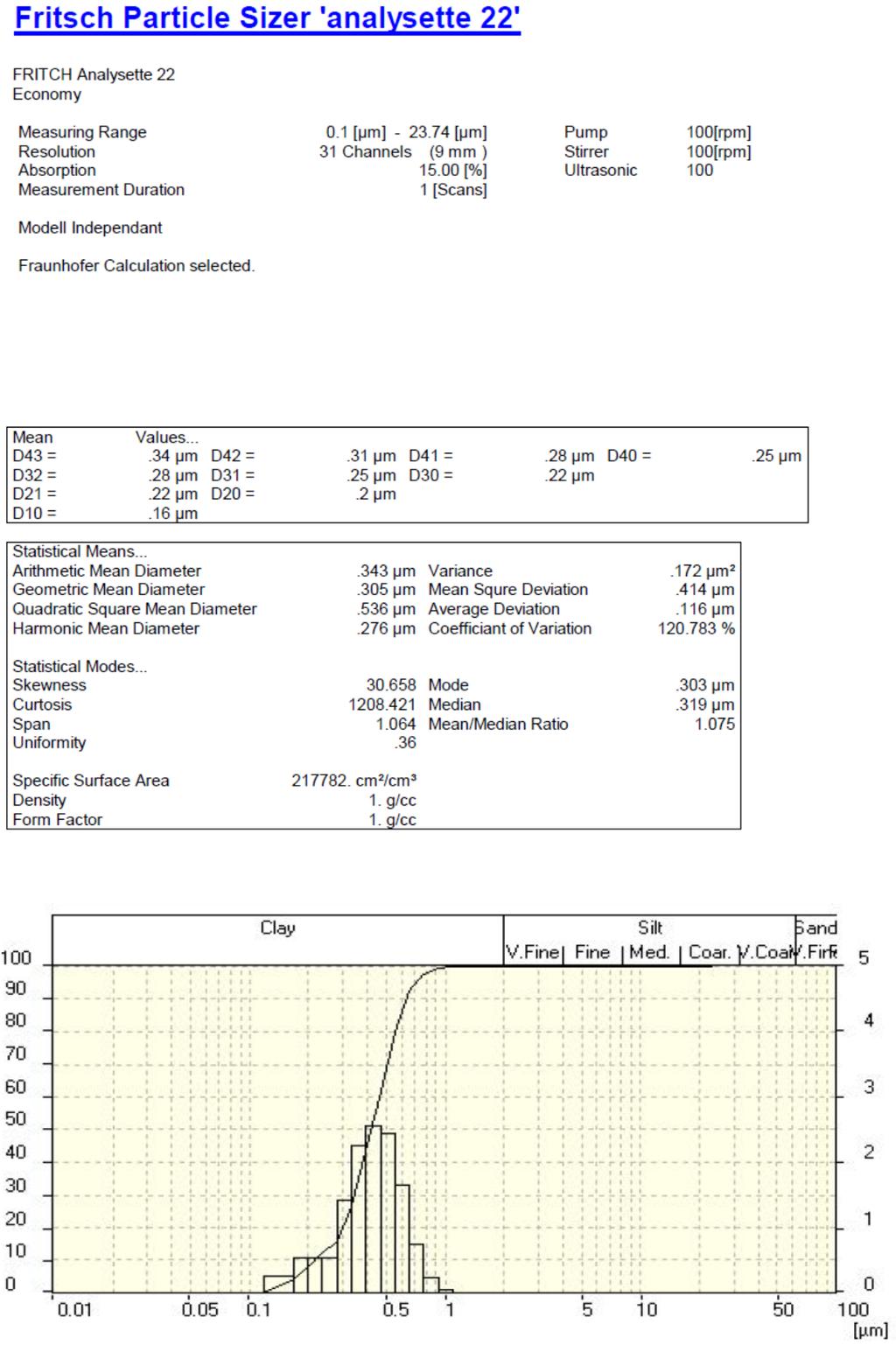Viewport: 896px width, 1345px height.
Task: Click the Clay header in the chart
Action: click(277, 928)
